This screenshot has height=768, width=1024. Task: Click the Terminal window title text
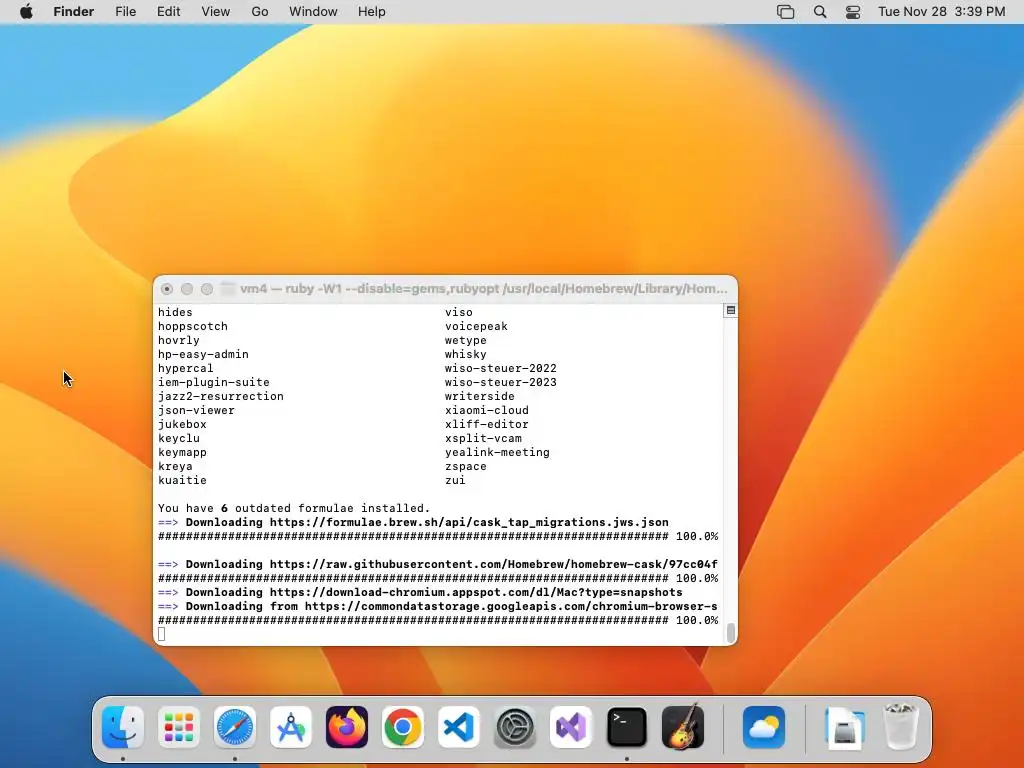pos(484,289)
